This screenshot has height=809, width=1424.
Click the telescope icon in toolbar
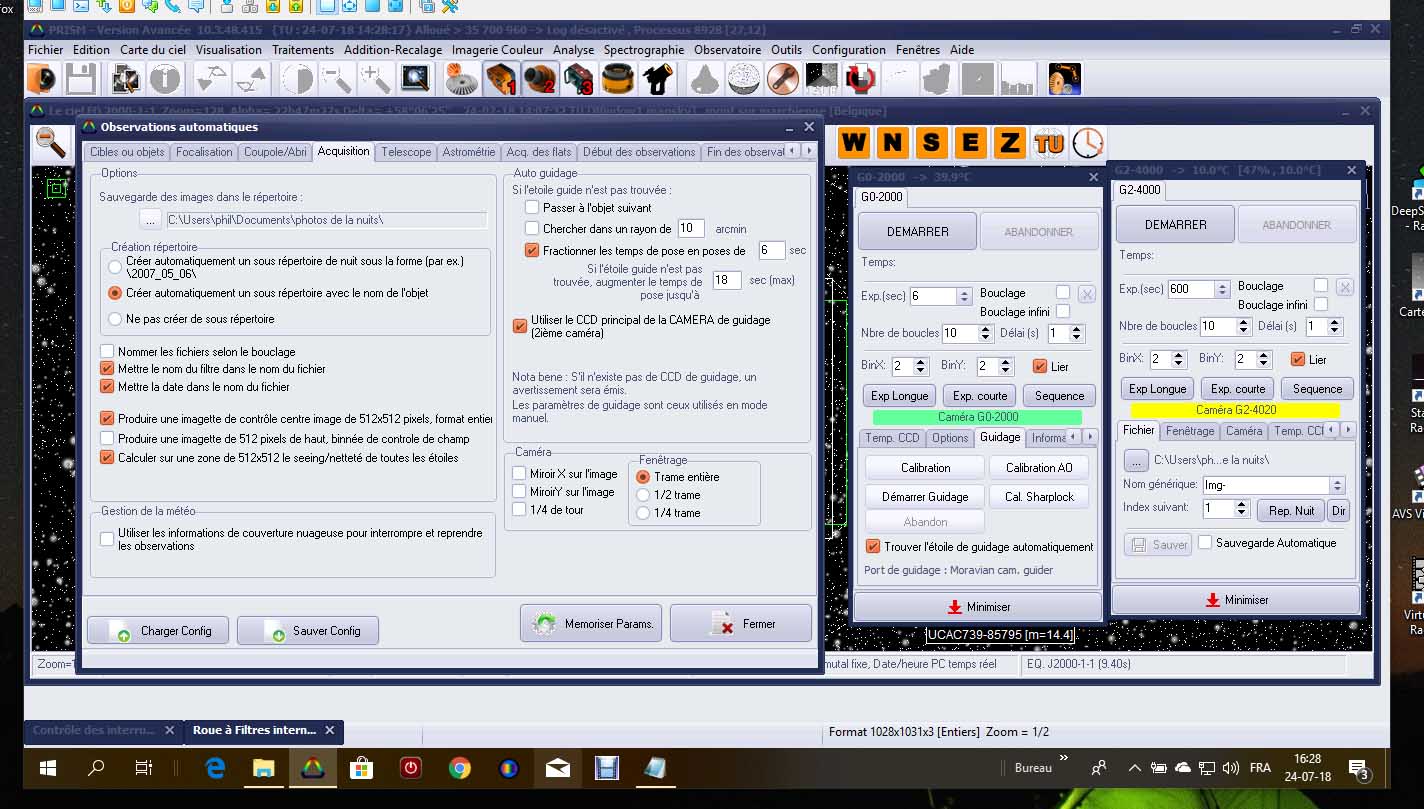656,79
